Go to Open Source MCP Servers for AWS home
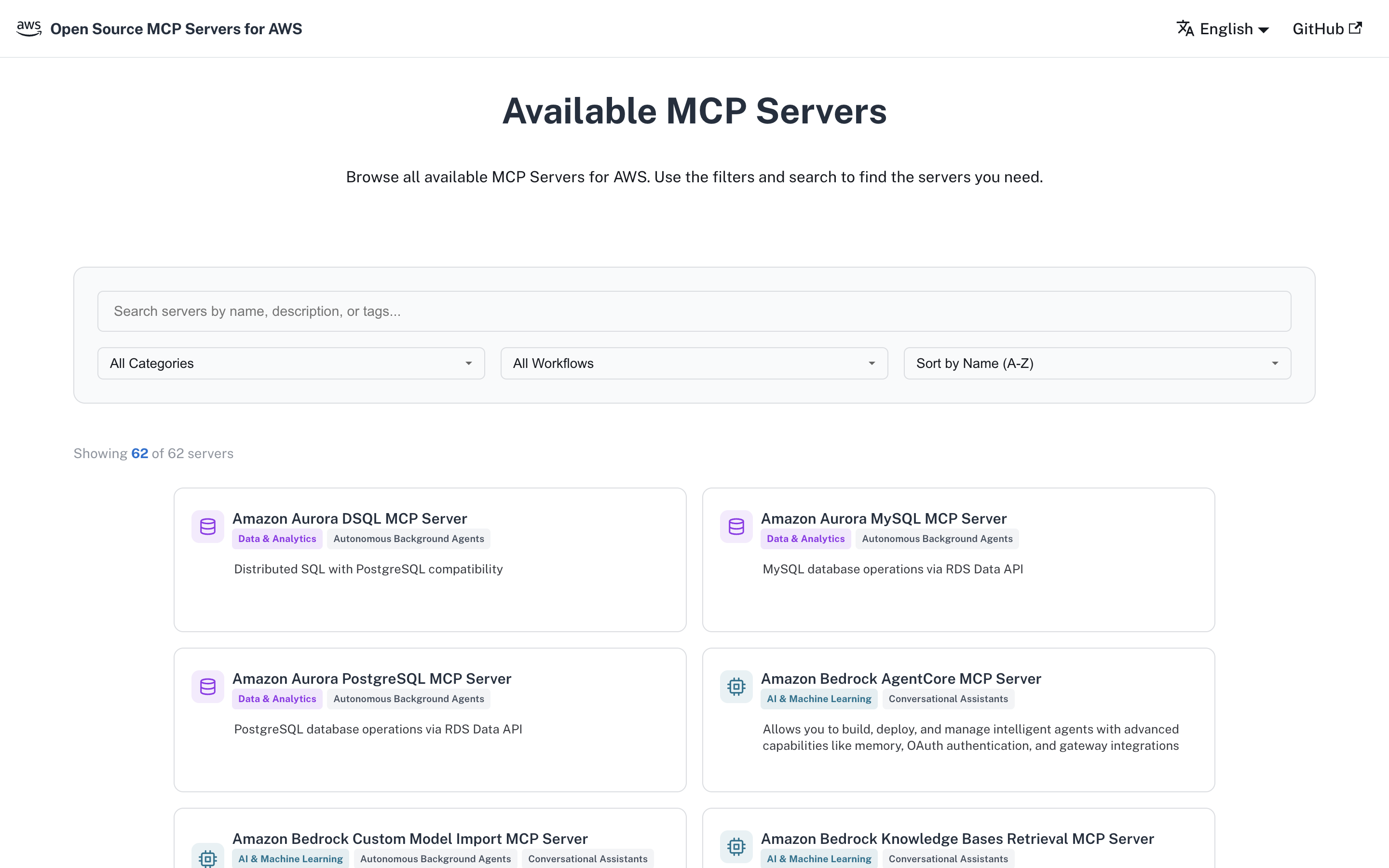 pos(160,29)
